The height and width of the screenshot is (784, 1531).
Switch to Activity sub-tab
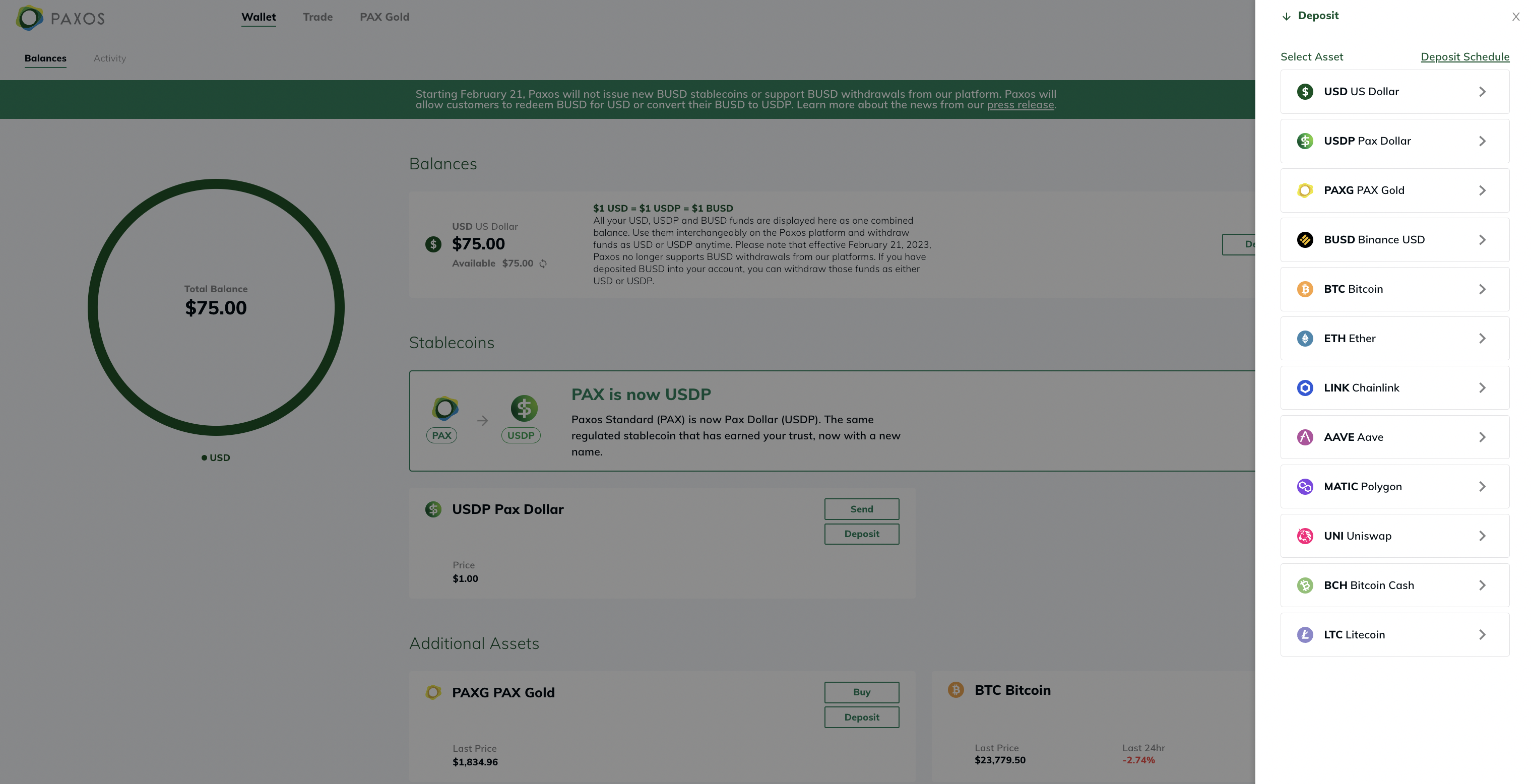[x=109, y=58]
